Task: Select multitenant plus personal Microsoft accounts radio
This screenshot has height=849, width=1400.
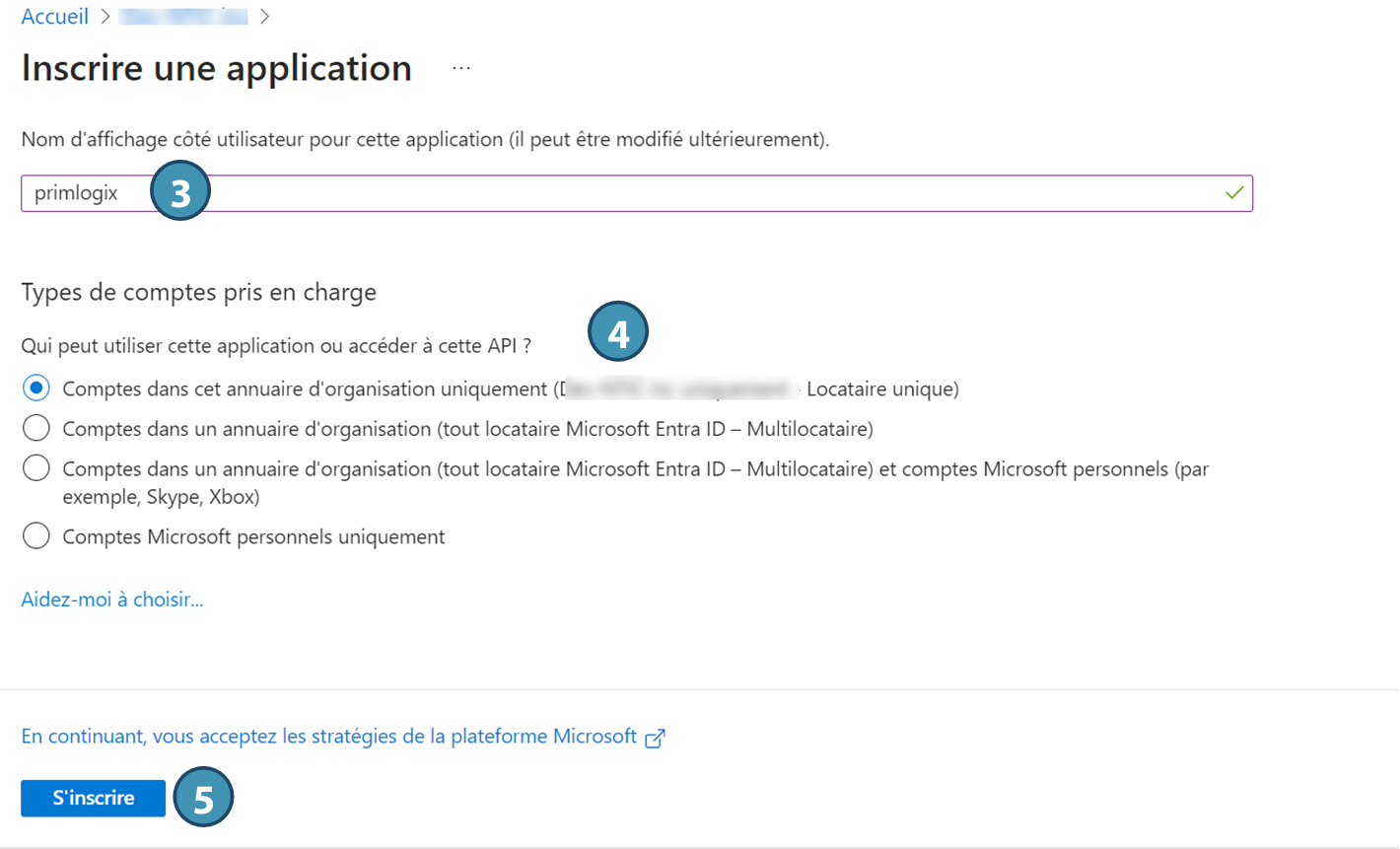Action: tap(36, 469)
